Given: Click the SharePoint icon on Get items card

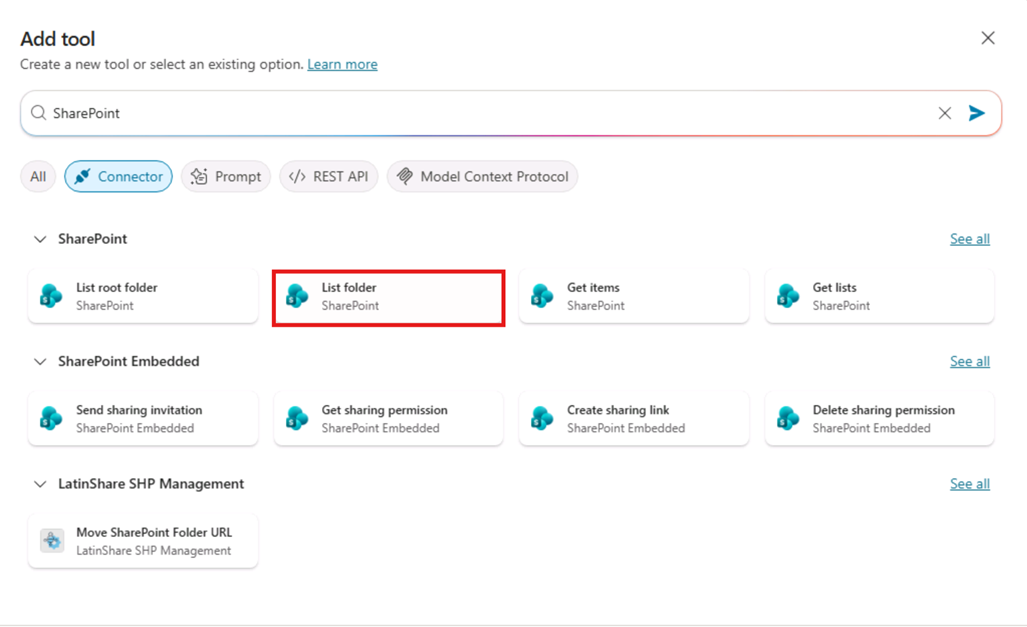Looking at the screenshot, I should [542, 296].
